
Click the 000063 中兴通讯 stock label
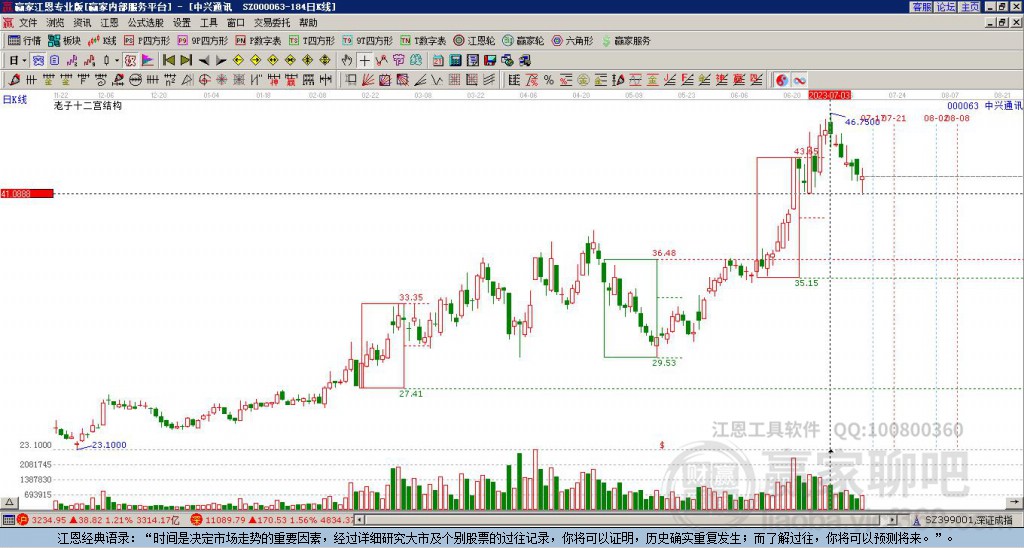[x=984, y=105]
